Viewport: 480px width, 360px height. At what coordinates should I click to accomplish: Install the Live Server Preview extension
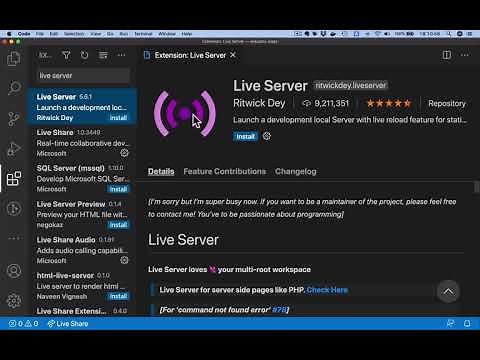(118, 225)
